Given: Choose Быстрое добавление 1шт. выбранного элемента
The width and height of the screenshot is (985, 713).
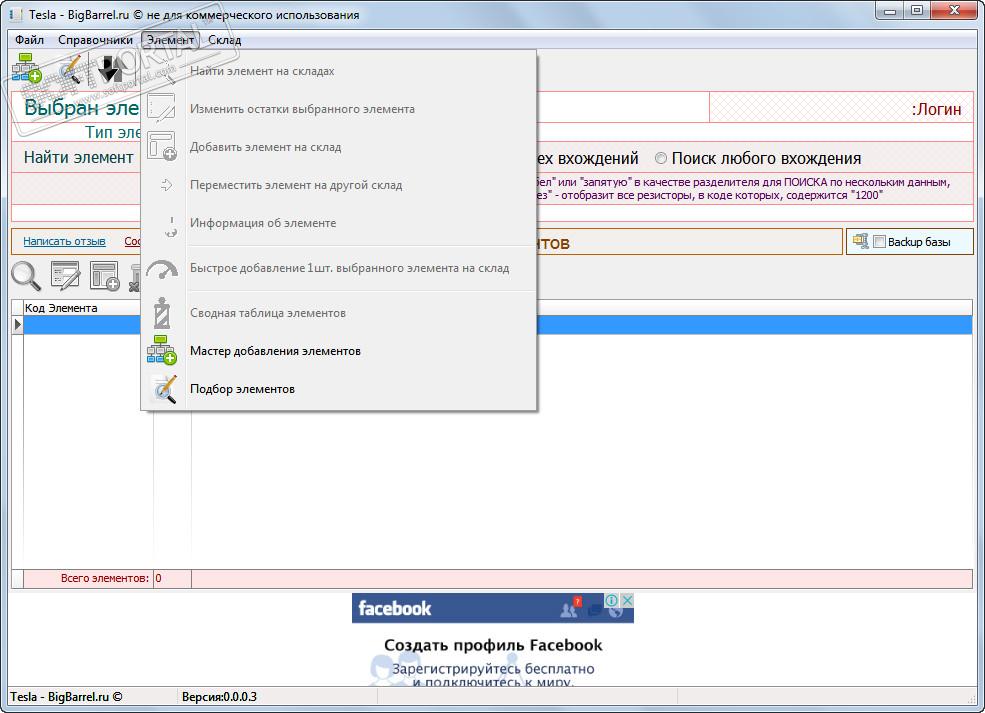Looking at the screenshot, I should pyautogui.click(x=339, y=268).
